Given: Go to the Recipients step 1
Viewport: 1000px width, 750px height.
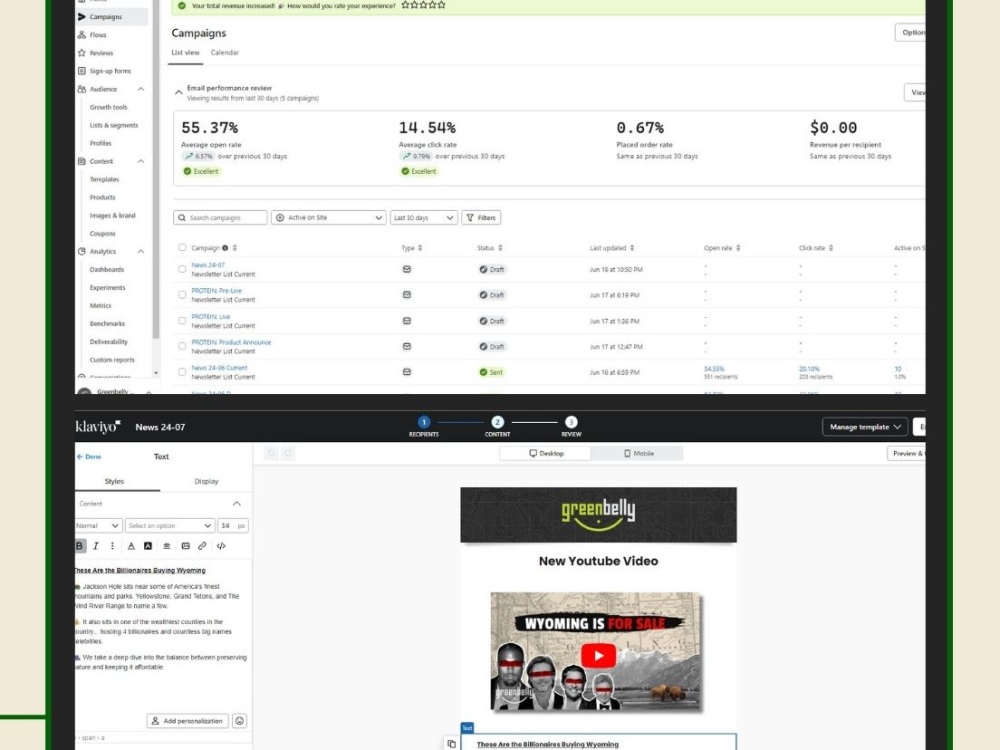Looking at the screenshot, I should (x=423, y=426).
